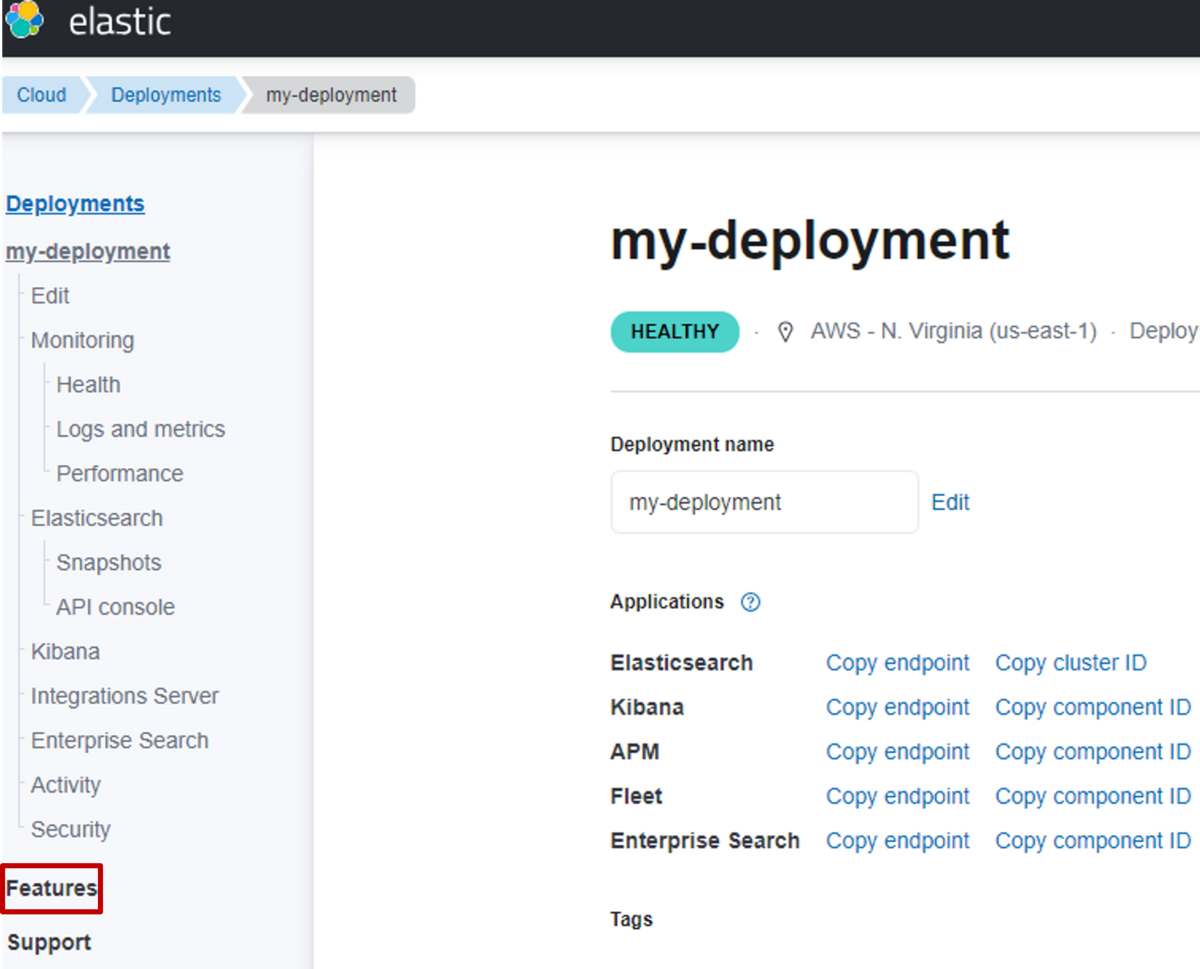
Task: Open the Cloud breadcrumb
Action: [41, 95]
